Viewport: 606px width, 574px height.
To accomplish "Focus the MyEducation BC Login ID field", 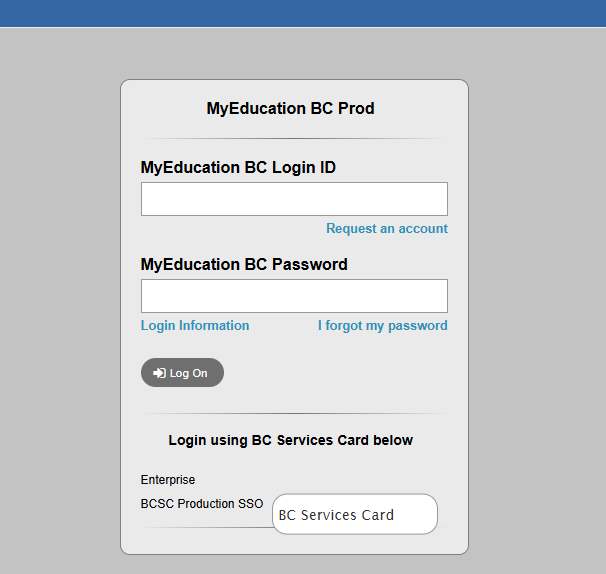I will (x=294, y=199).
